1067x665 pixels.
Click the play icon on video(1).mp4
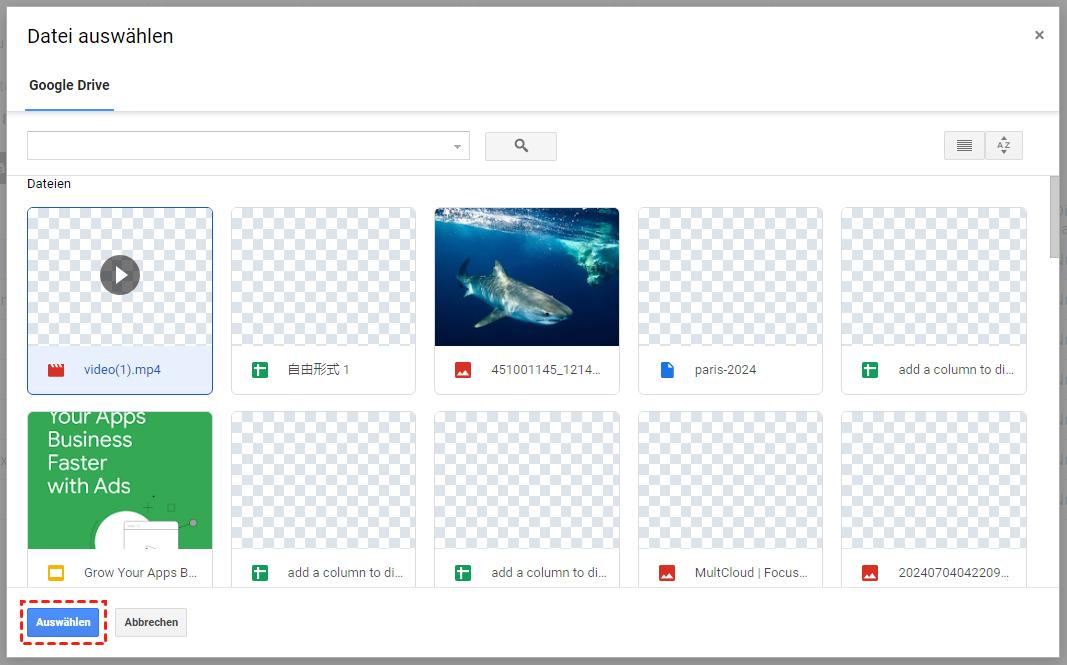(x=120, y=275)
